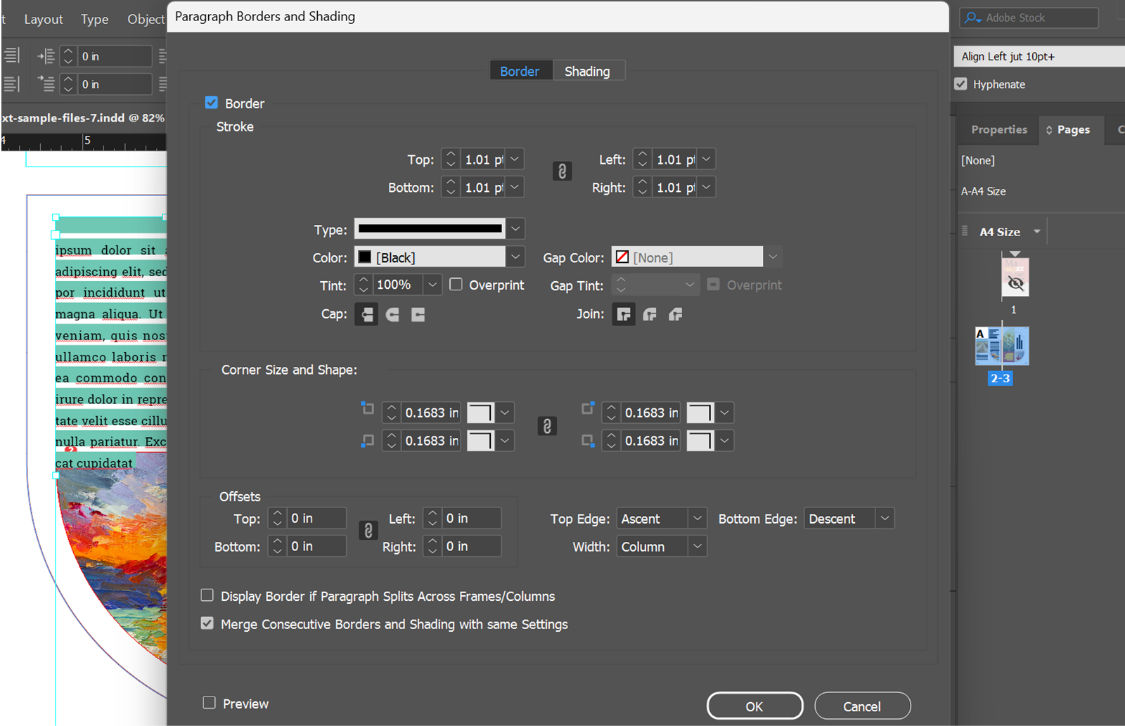
Task: Select the butt cap icon
Action: pos(367,314)
